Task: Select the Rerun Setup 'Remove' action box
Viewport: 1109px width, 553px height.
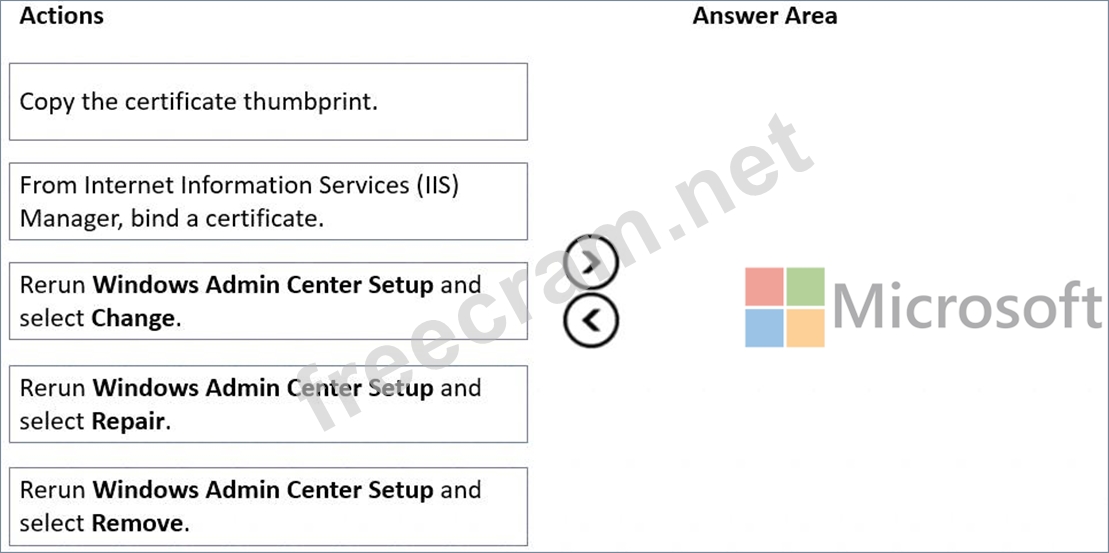Action: click(x=268, y=506)
